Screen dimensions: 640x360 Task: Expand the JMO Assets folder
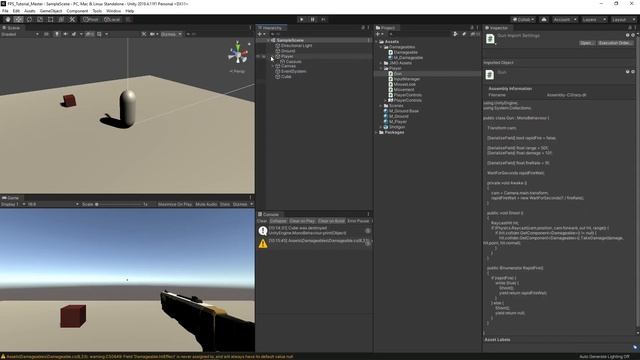381,63
